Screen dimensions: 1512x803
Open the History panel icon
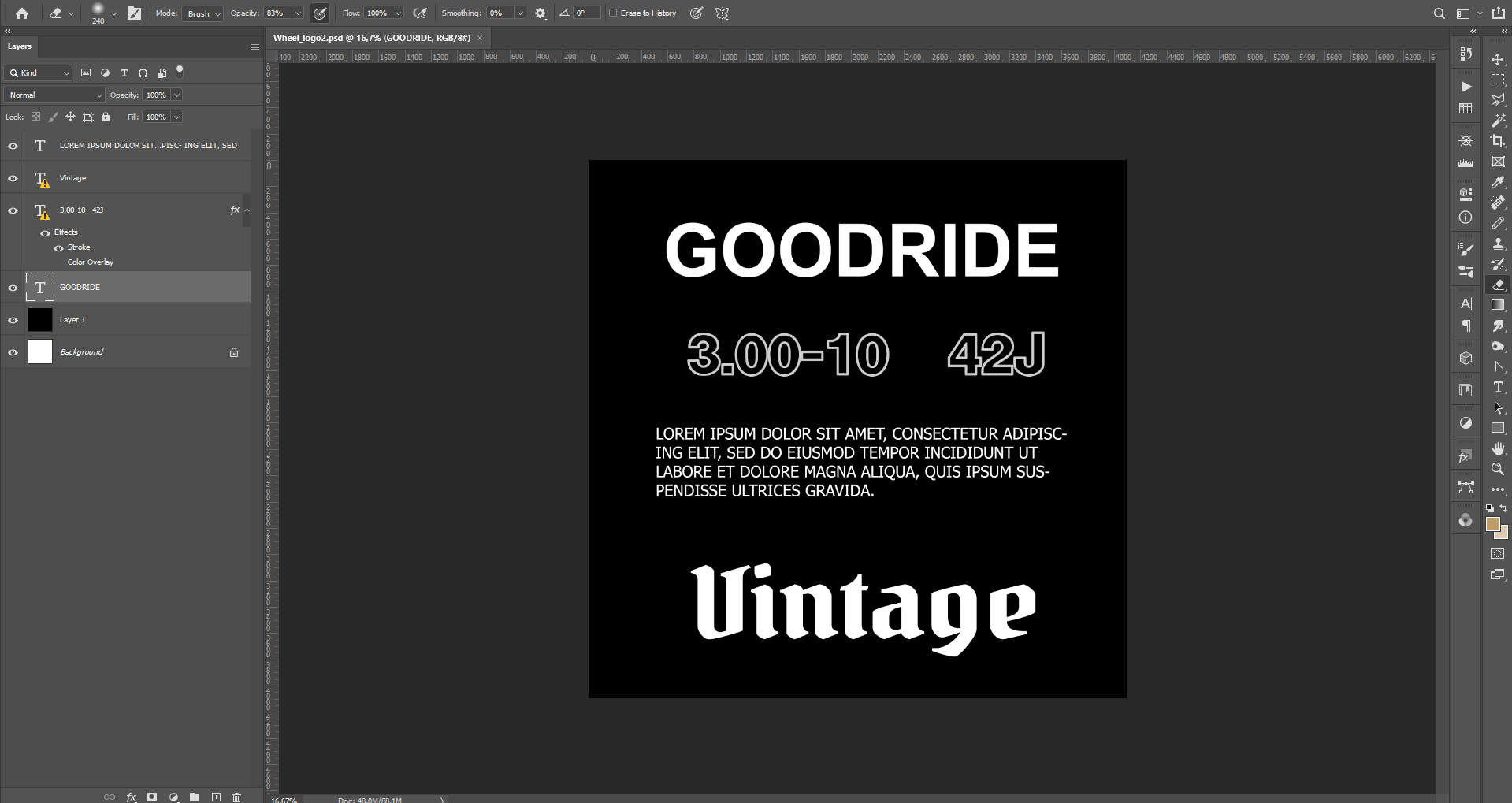[1466, 54]
